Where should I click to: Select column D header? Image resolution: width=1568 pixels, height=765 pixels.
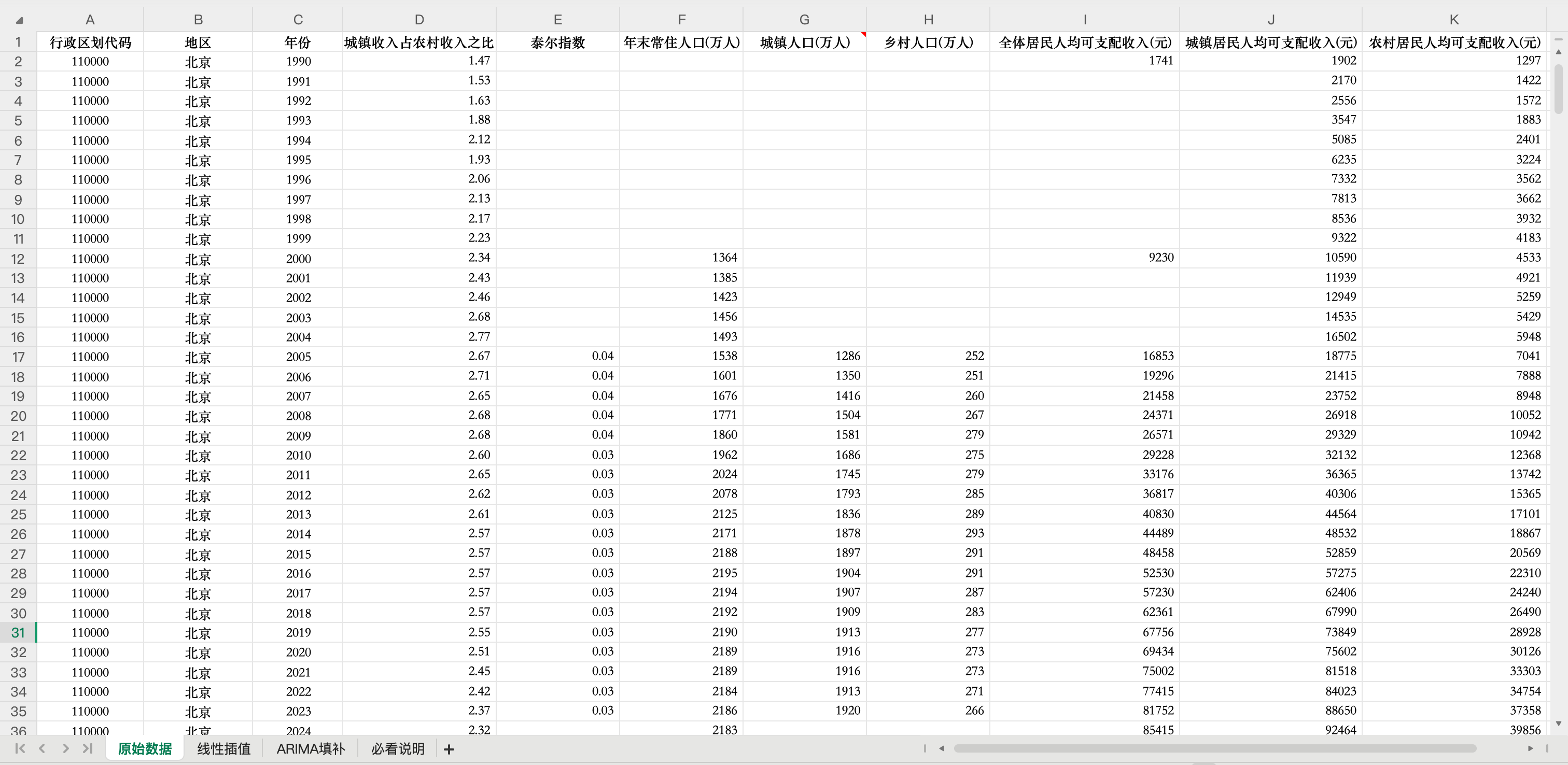[419, 20]
